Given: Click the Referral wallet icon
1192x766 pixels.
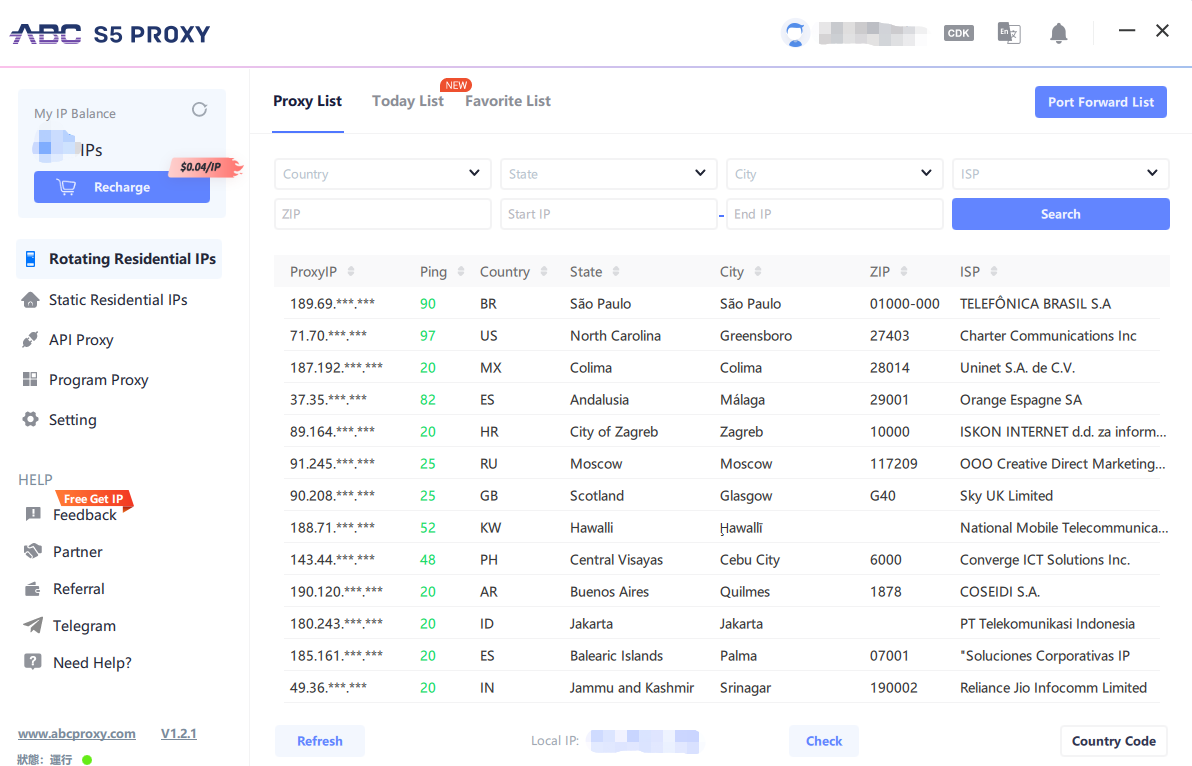Looking at the screenshot, I should tap(33, 589).
